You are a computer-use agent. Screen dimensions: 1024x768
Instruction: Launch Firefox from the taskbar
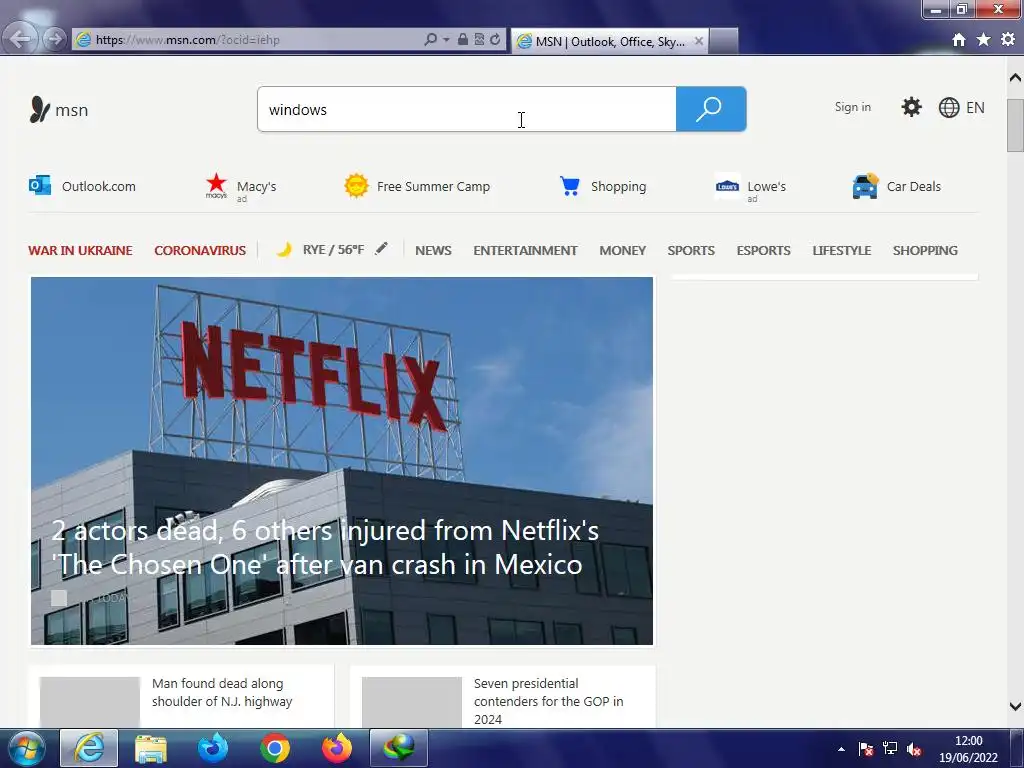click(337, 748)
